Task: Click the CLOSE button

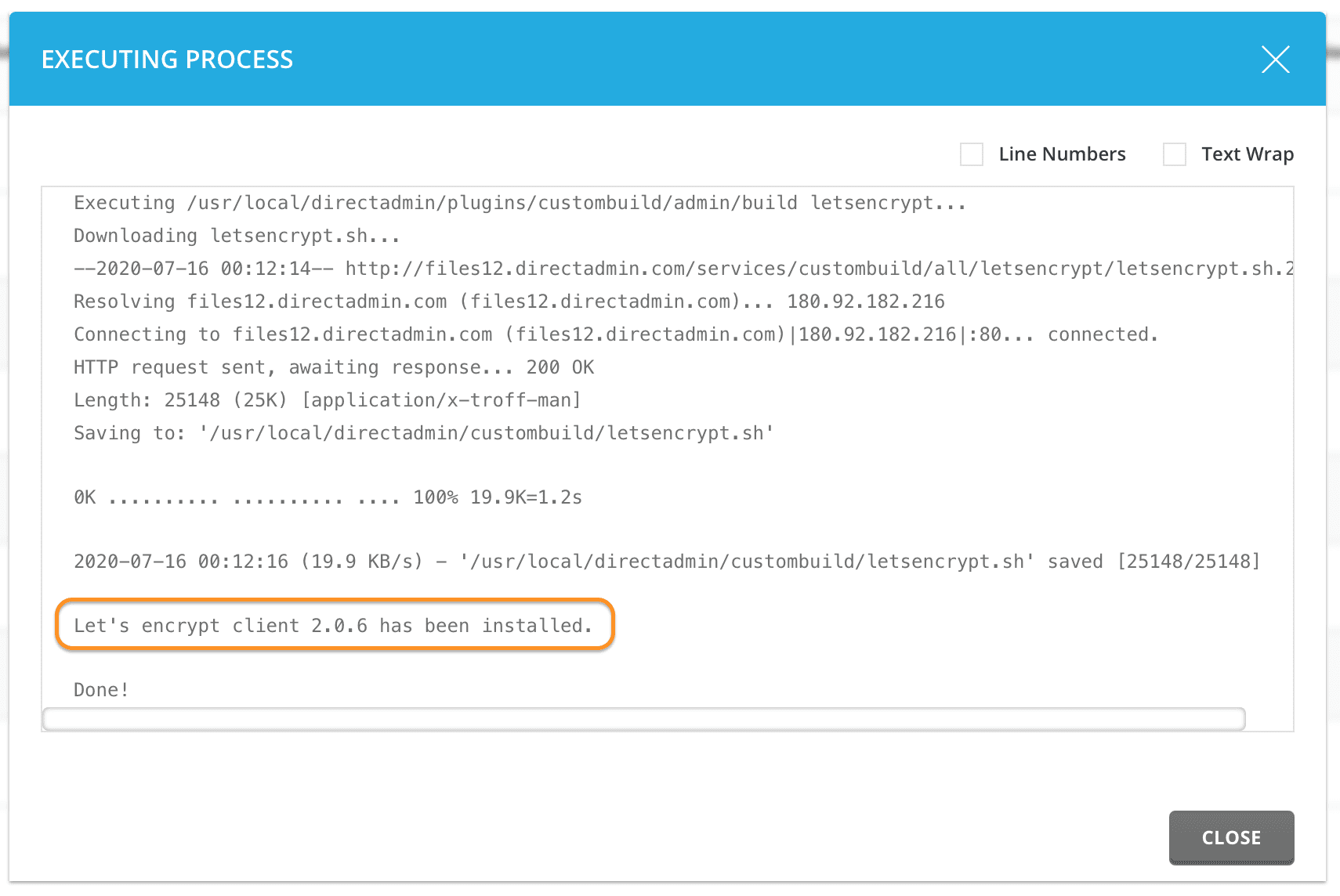Action: click(1230, 837)
